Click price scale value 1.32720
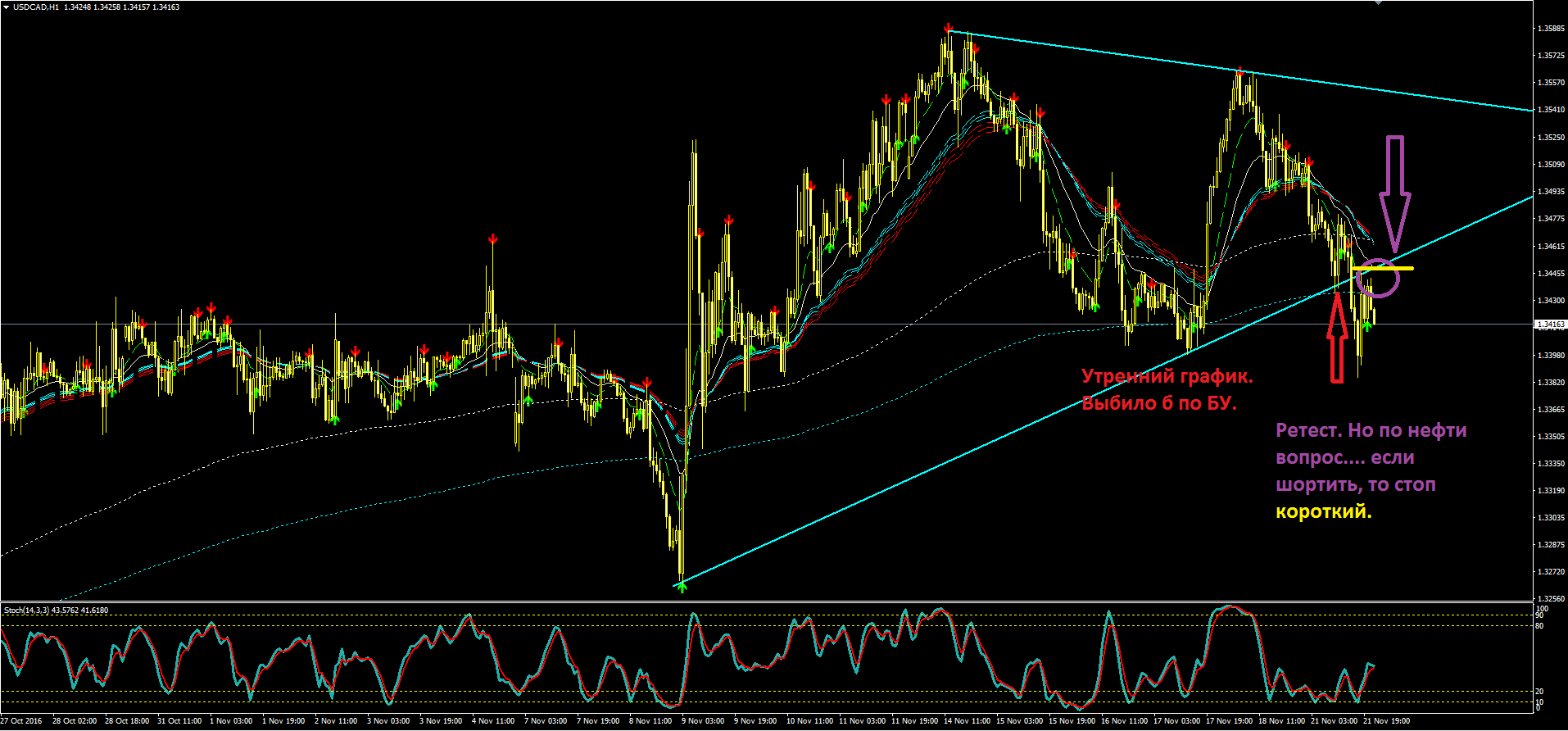This screenshot has width=1568, height=731. [x=1550, y=572]
